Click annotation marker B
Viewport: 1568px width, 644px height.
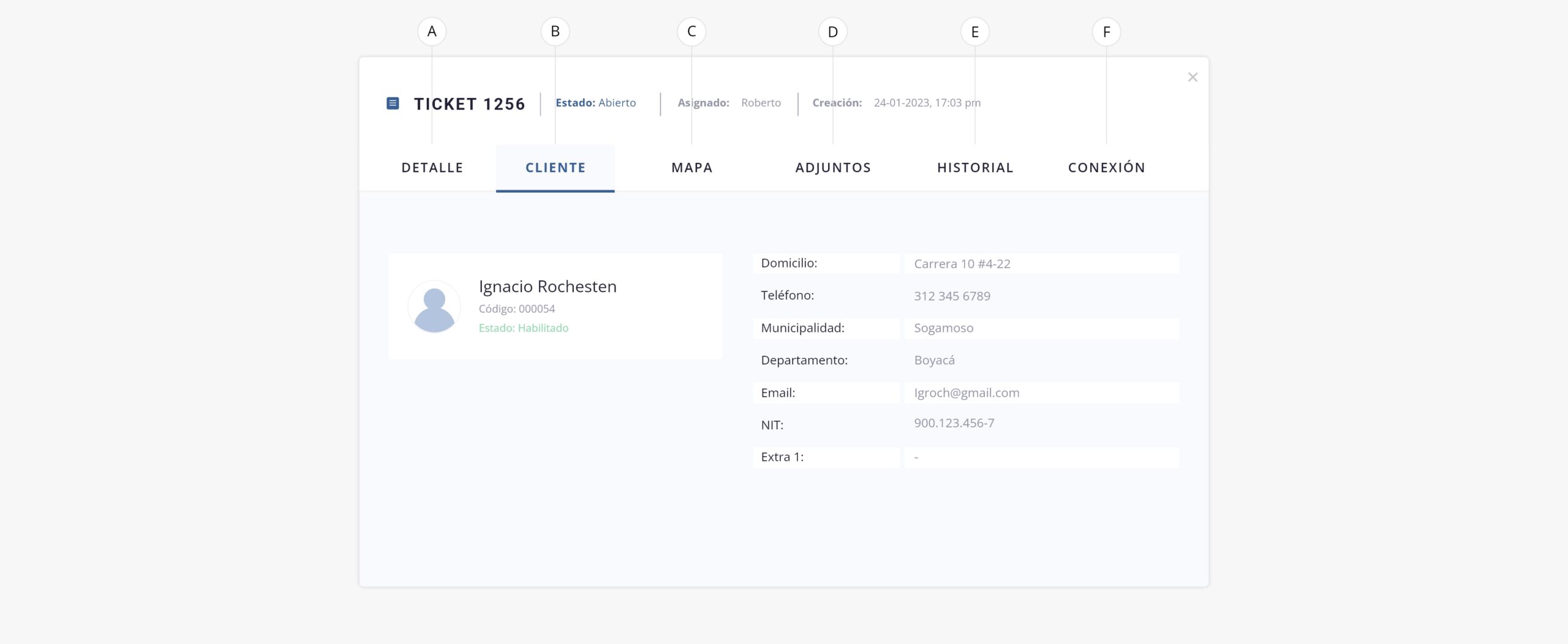(x=555, y=32)
